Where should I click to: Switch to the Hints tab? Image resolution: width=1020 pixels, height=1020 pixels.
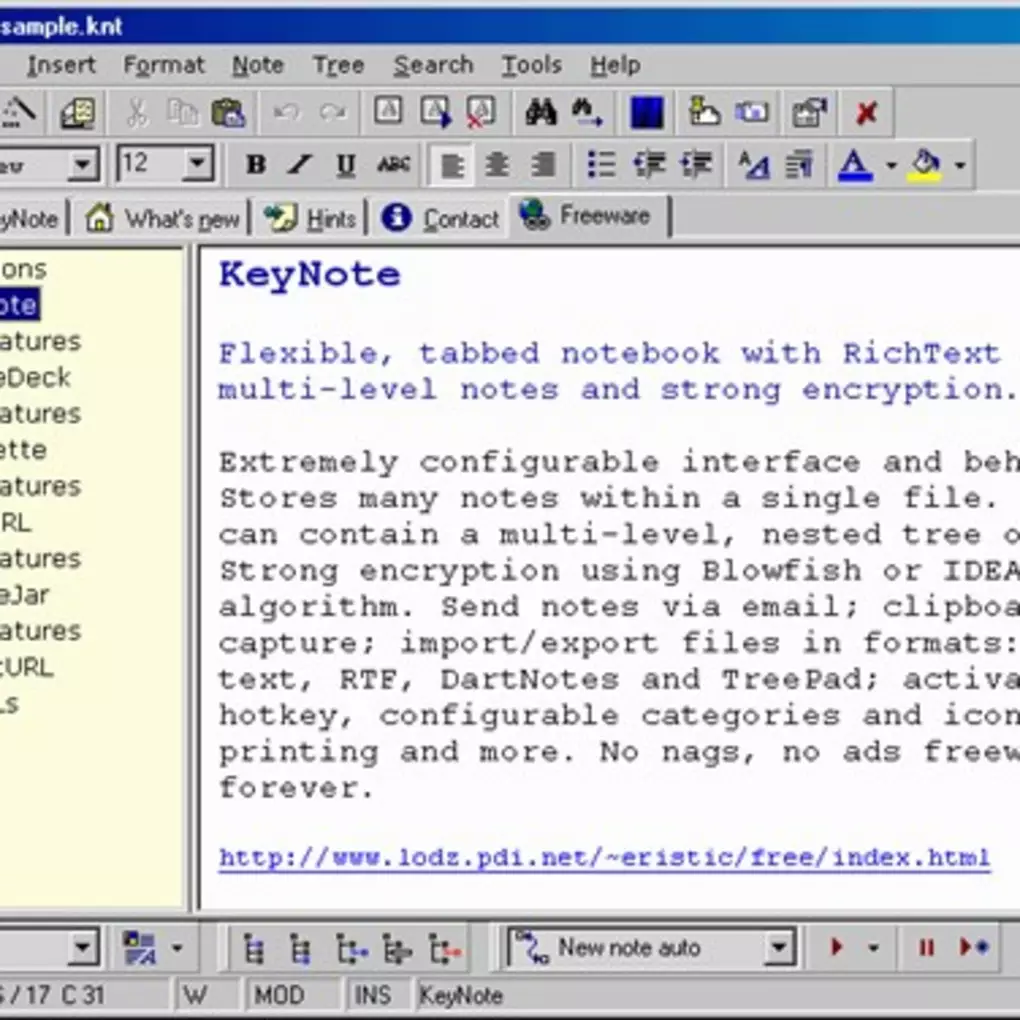(x=310, y=219)
